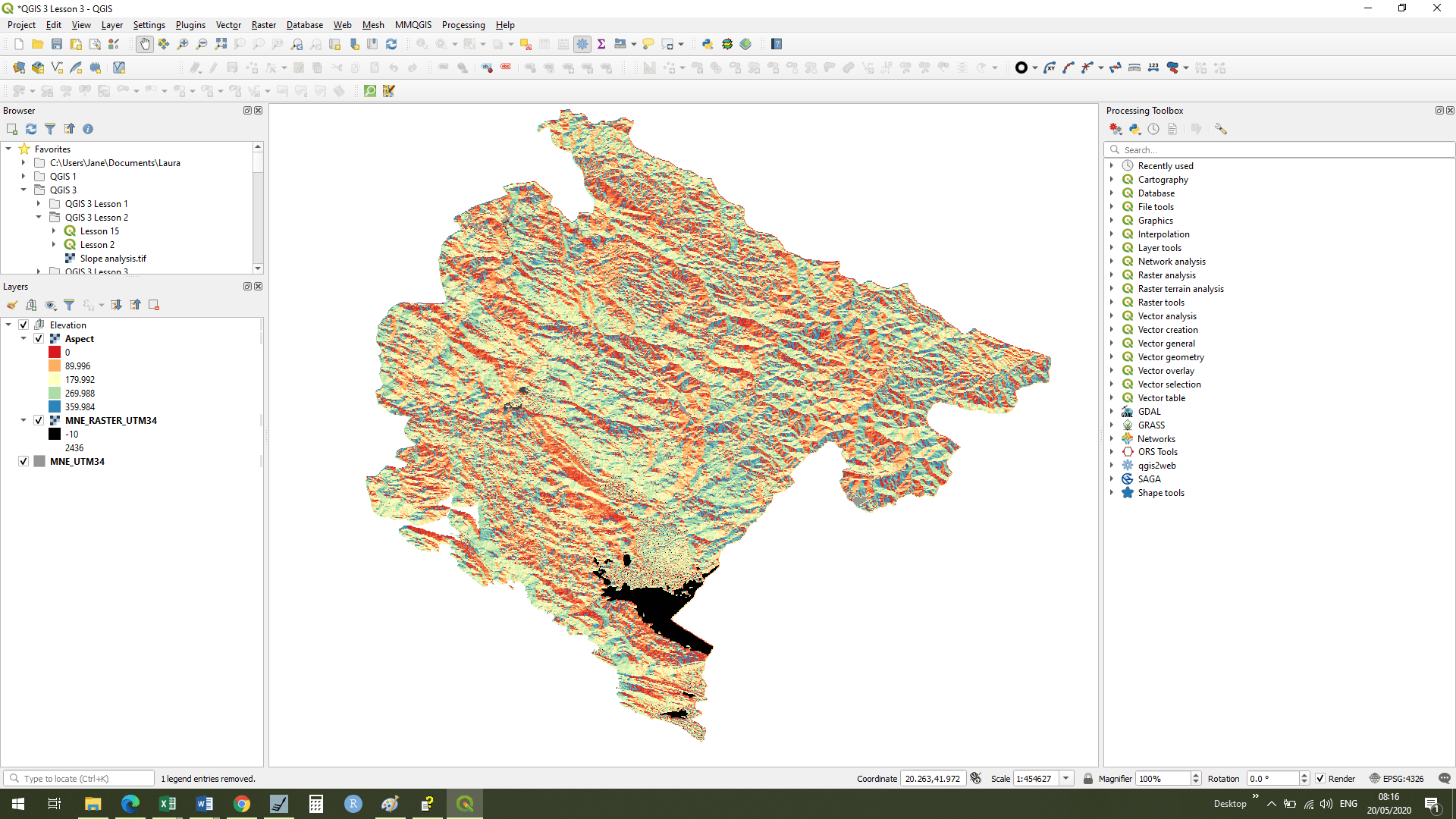This screenshot has height=819, width=1456.
Task: Open the Scale dropdown
Action: [x=1066, y=778]
